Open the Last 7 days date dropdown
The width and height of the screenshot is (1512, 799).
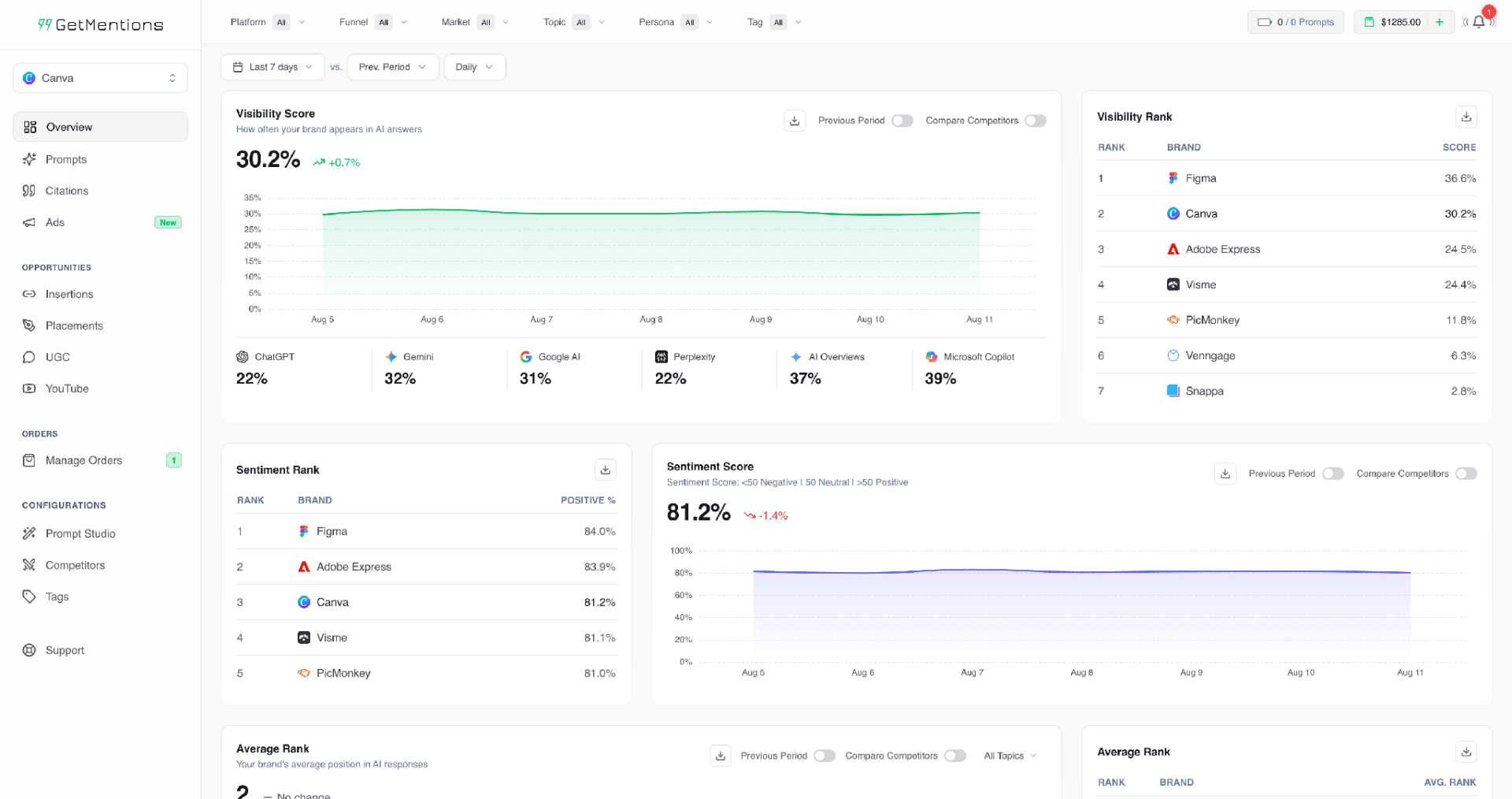(x=273, y=67)
